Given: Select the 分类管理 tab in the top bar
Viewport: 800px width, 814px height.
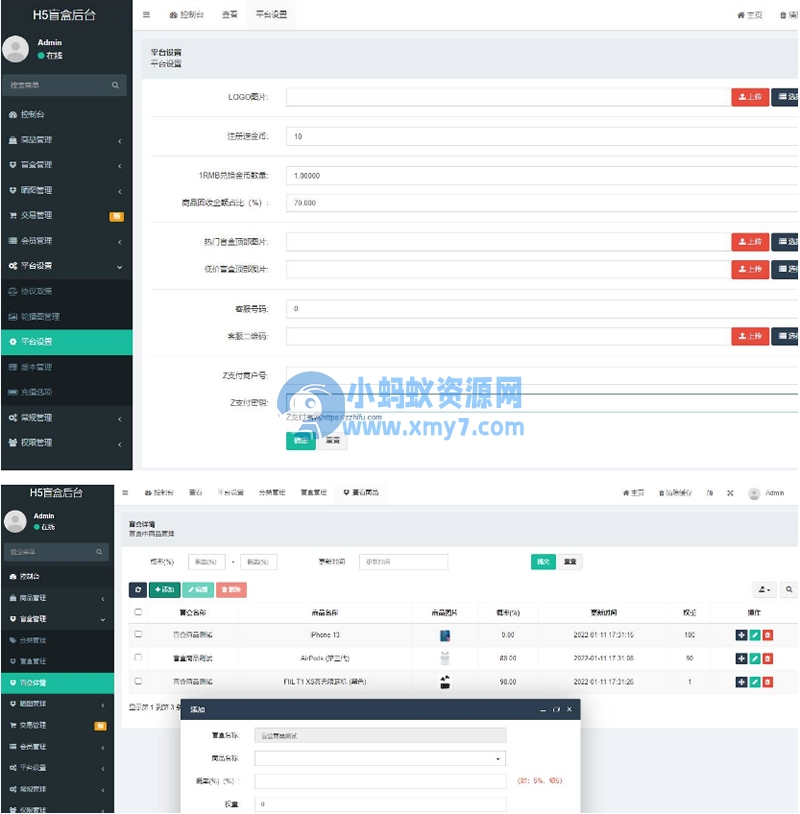Looking at the screenshot, I should pyautogui.click(x=273, y=493).
